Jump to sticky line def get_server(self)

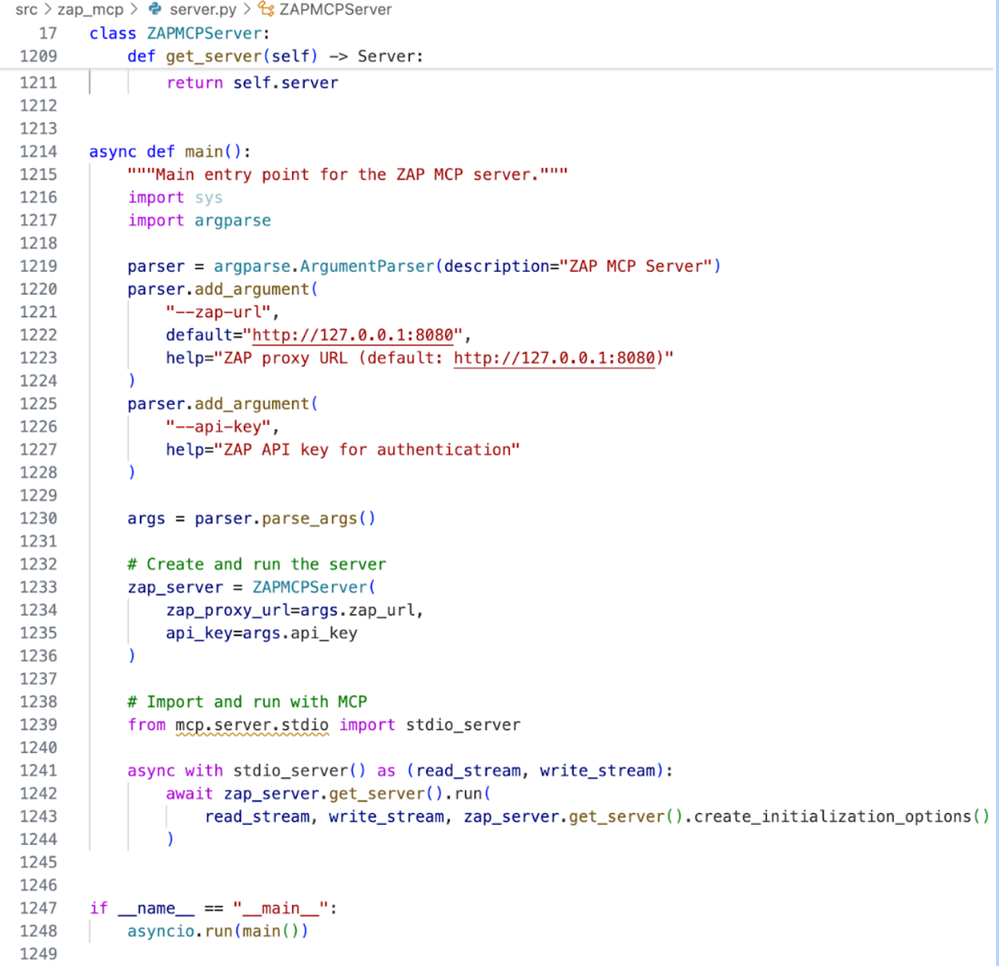point(275,56)
